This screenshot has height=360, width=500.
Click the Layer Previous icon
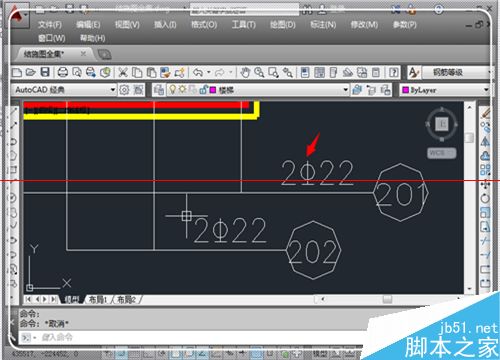[x=386, y=90]
